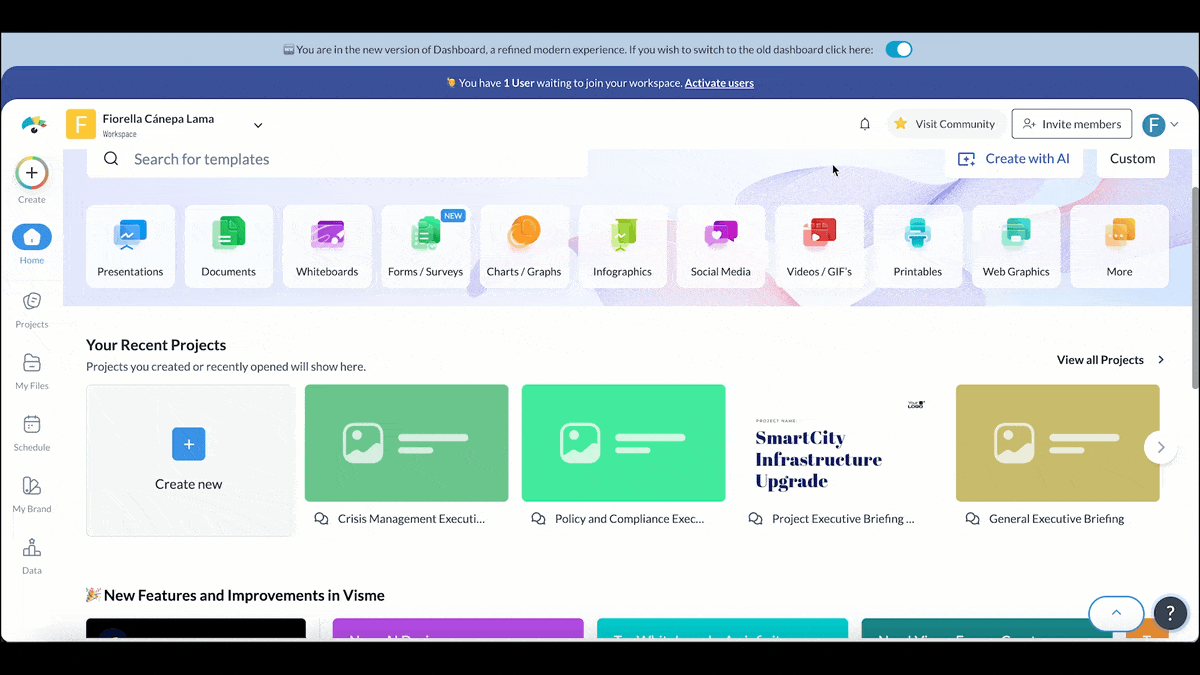The image size is (1200, 675).
Task: Open the Videos / GIF's category
Action: (x=819, y=245)
